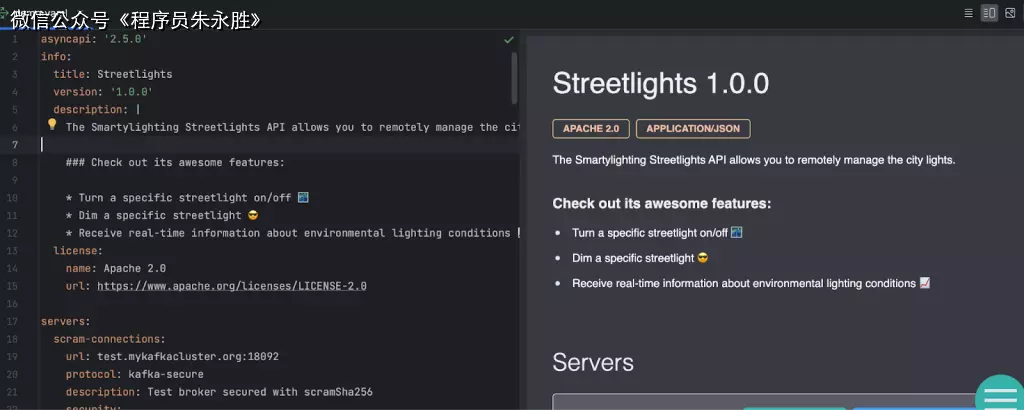Click the yellow lightbulb quick-fix icon
This screenshot has width=1024, height=410.
[52, 126]
